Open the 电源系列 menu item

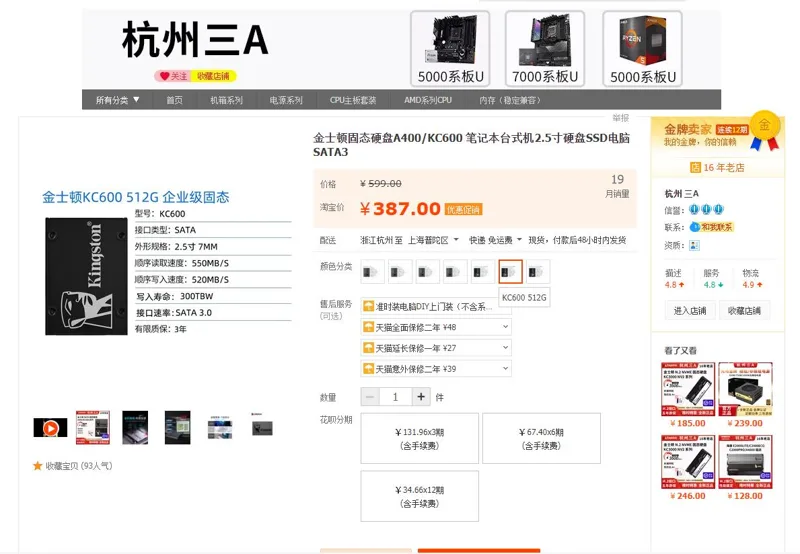tap(286, 100)
